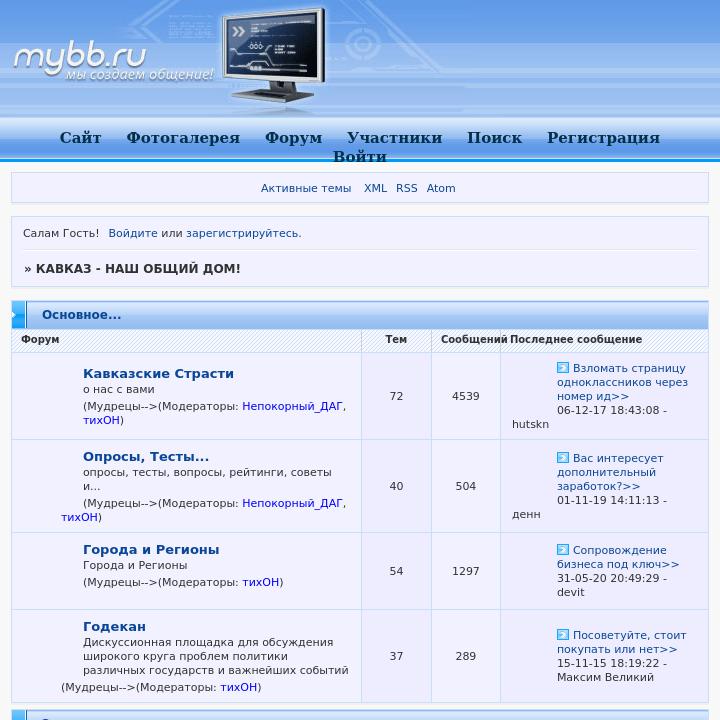Click topic count 40 for Опросы, Тесты
Screen dimensions: 720x720
[396, 486]
